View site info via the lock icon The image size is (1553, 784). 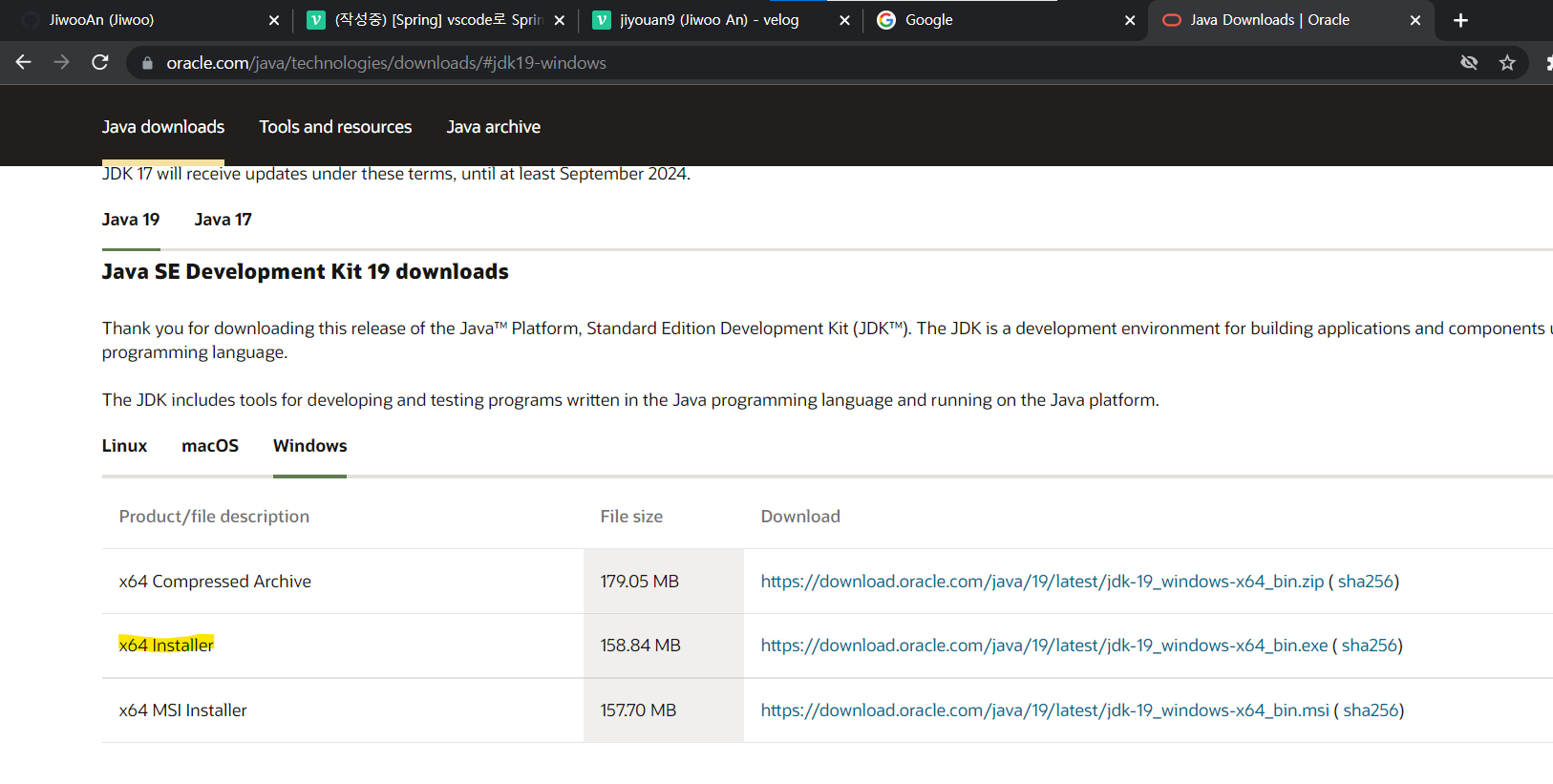click(x=147, y=63)
